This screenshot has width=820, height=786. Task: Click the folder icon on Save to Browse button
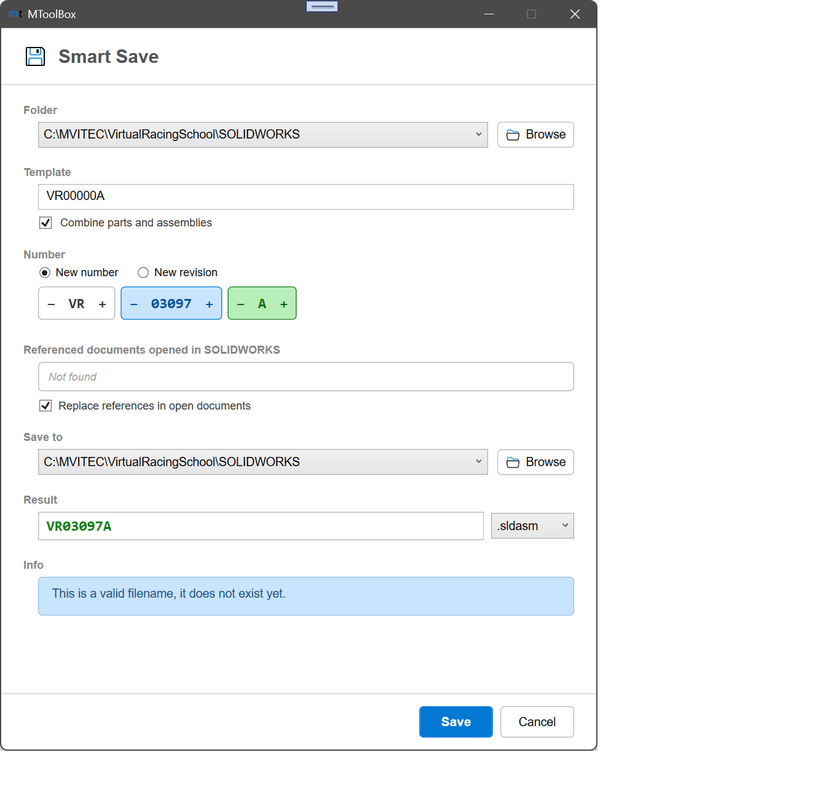[513, 462]
